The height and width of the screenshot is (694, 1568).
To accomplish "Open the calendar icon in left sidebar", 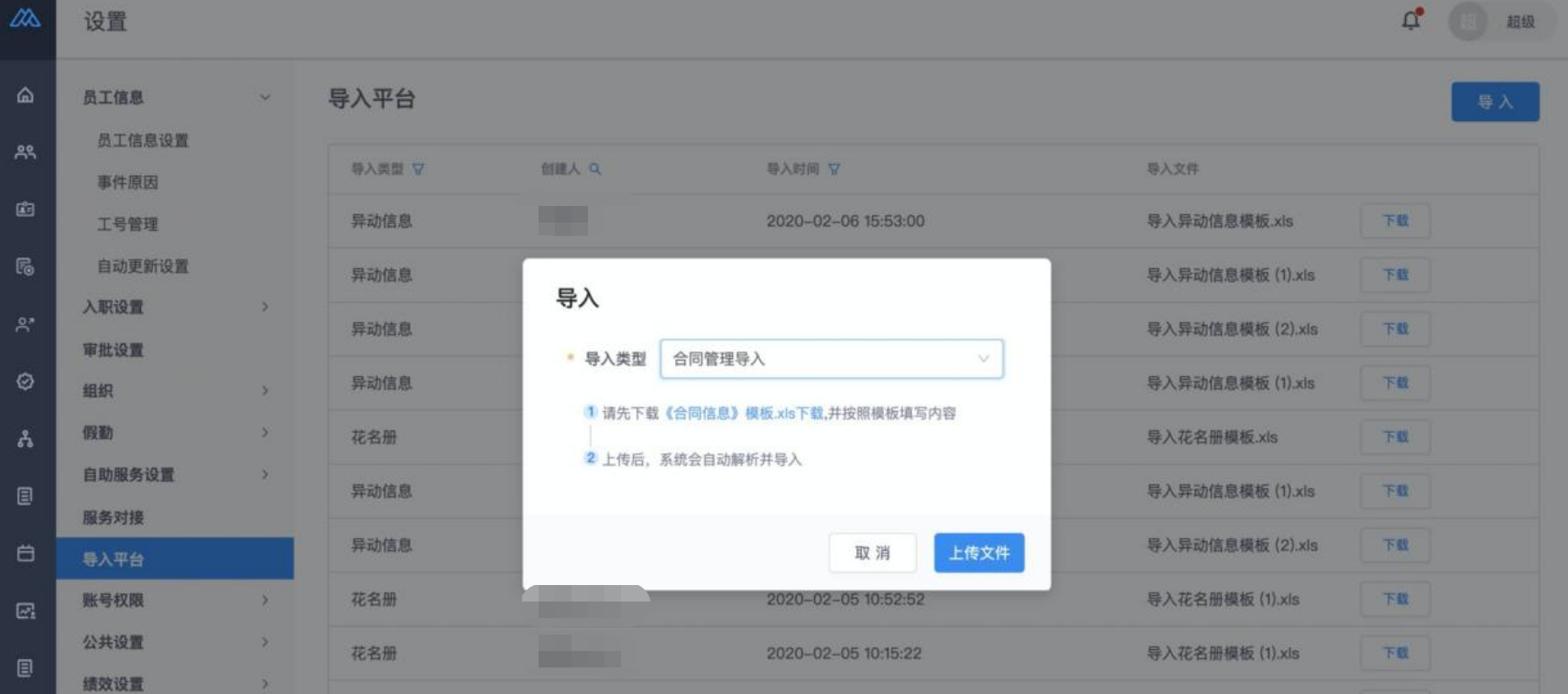I will 26,553.
